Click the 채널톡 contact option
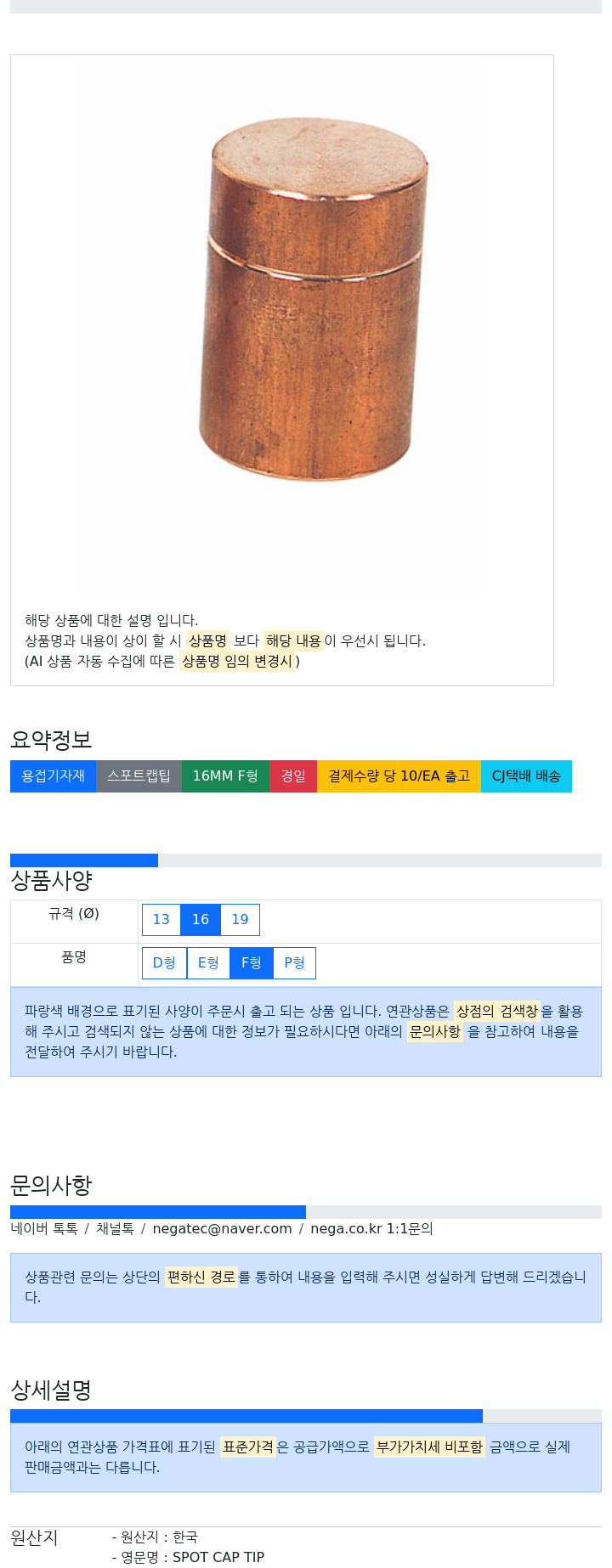 click(115, 1228)
